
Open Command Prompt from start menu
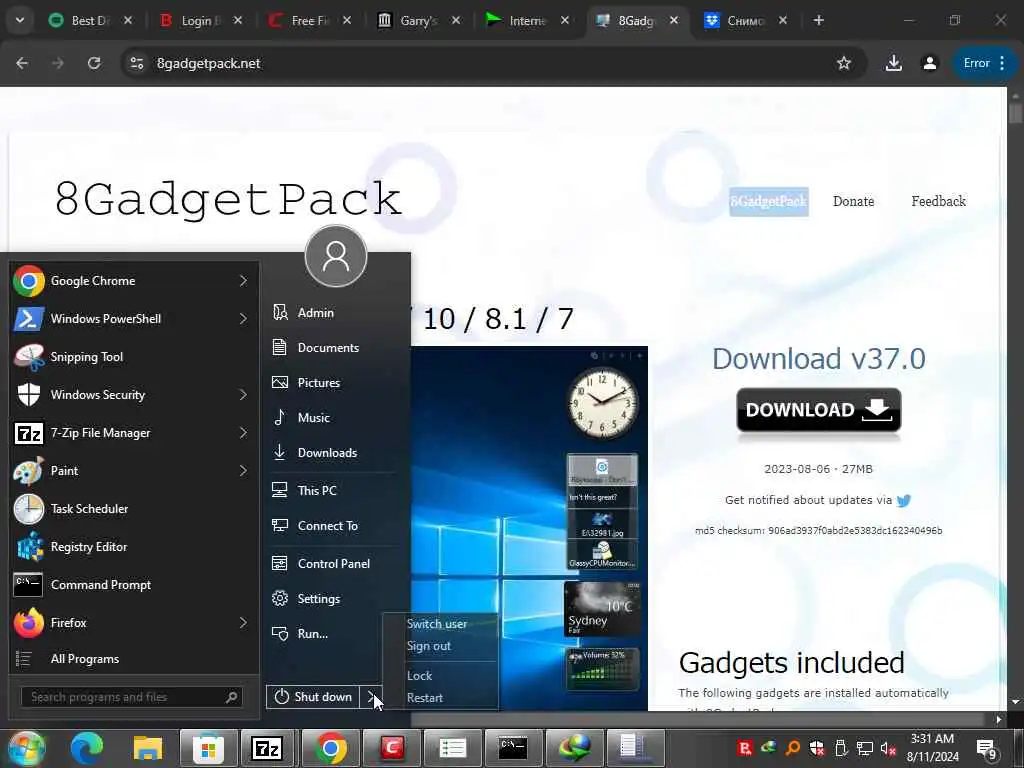pos(134,584)
